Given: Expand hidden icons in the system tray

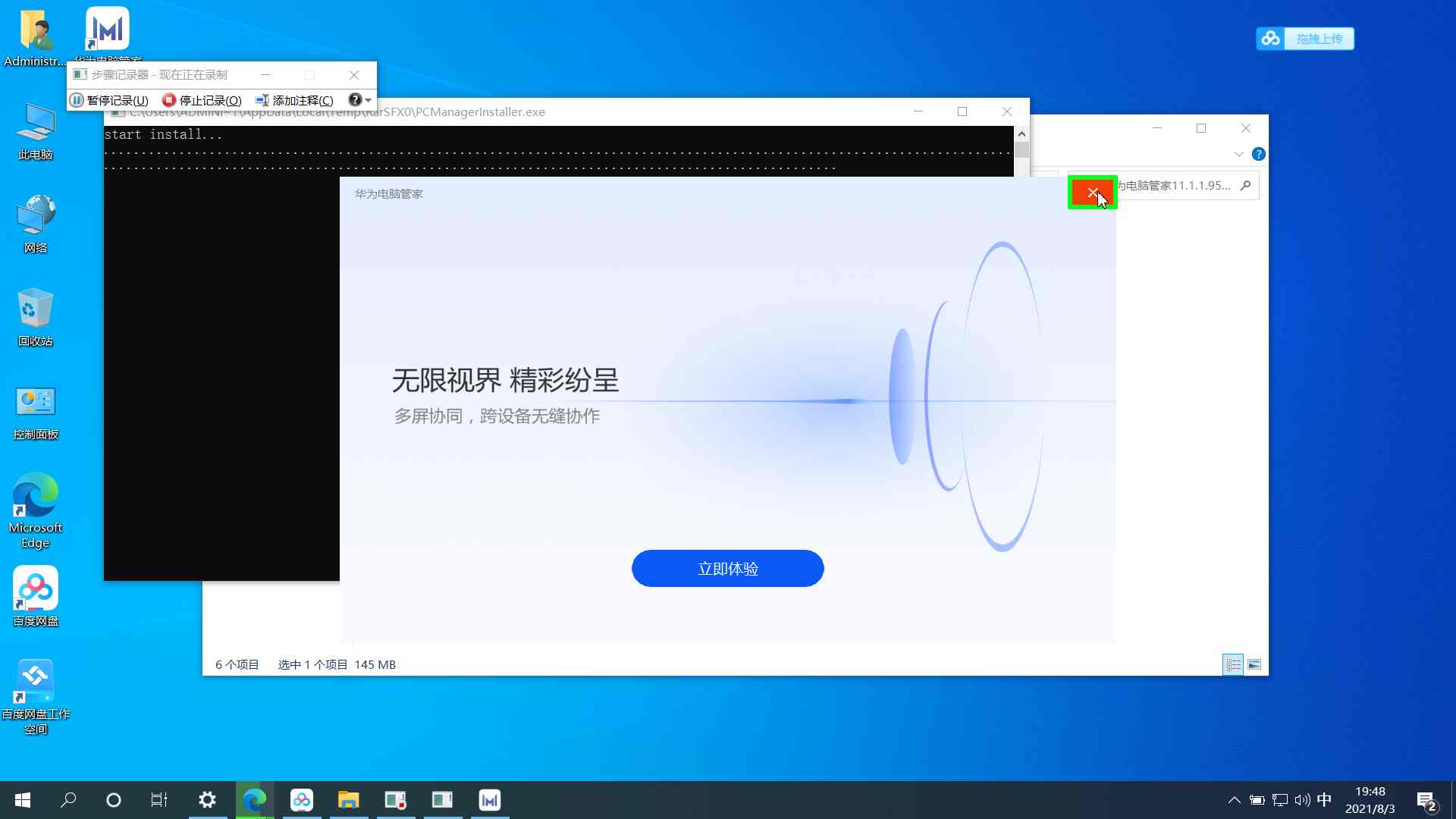Looking at the screenshot, I should (1234, 799).
